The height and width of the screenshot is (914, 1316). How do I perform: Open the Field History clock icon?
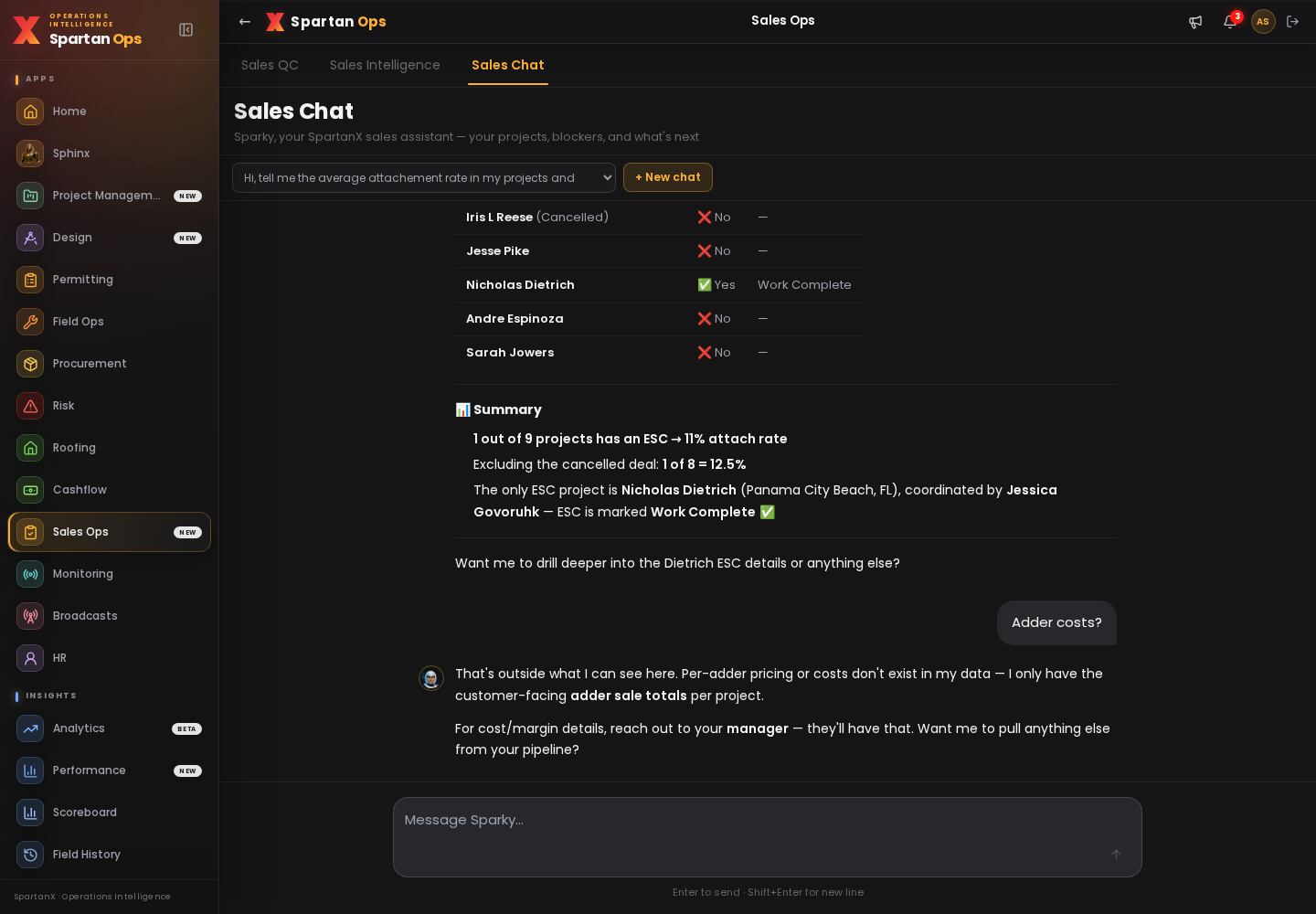point(30,855)
